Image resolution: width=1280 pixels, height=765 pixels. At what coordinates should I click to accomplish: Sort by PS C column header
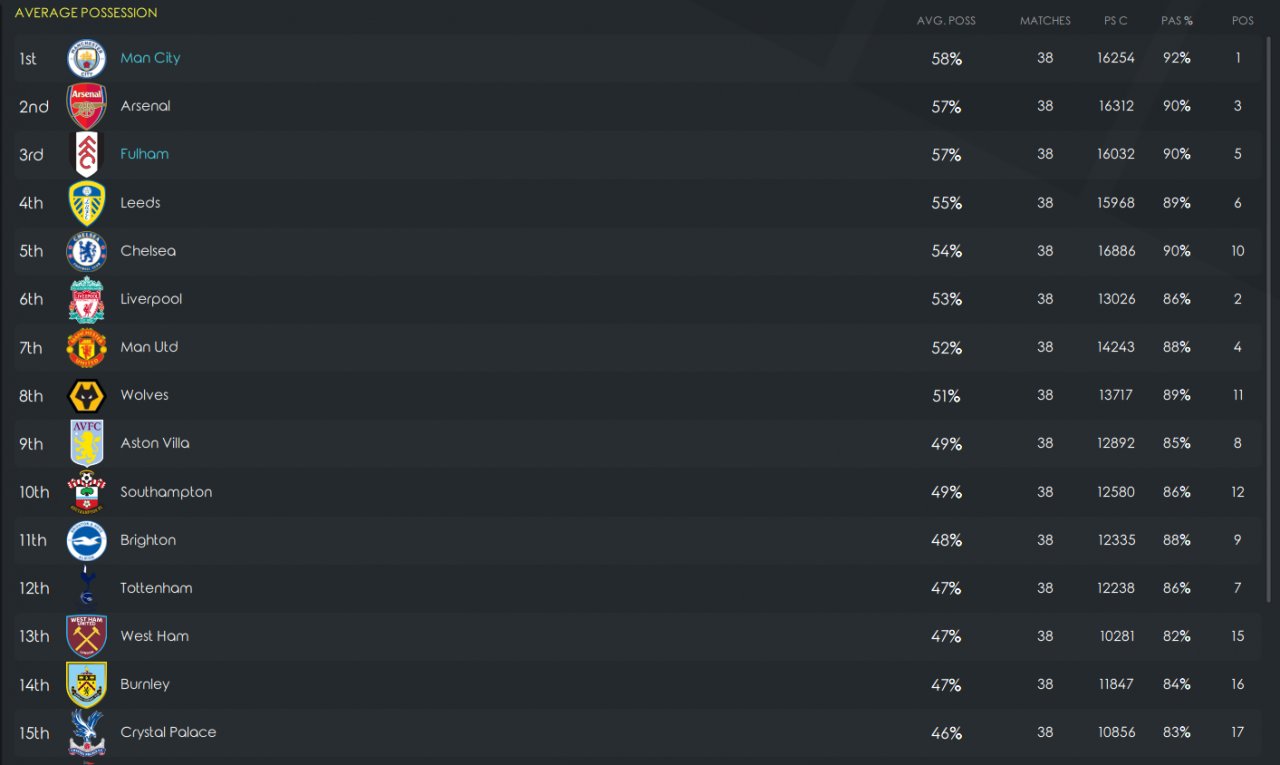click(1116, 21)
